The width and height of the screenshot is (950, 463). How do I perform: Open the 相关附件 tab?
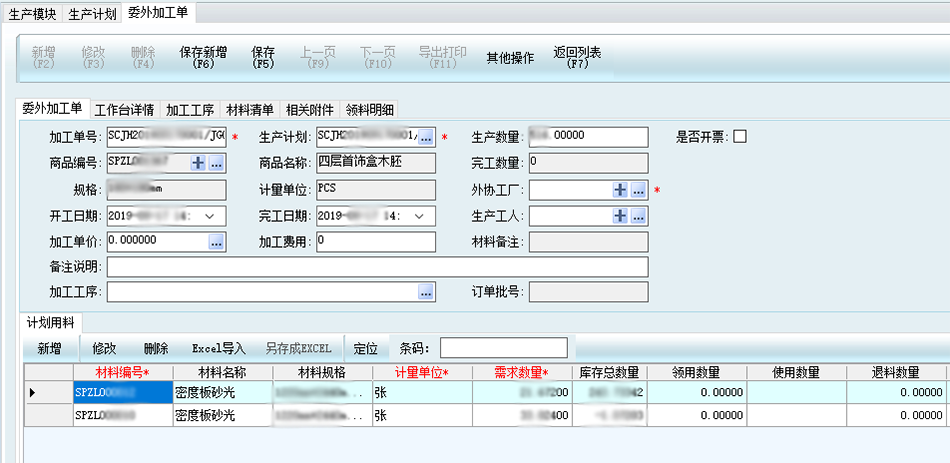[x=310, y=110]
